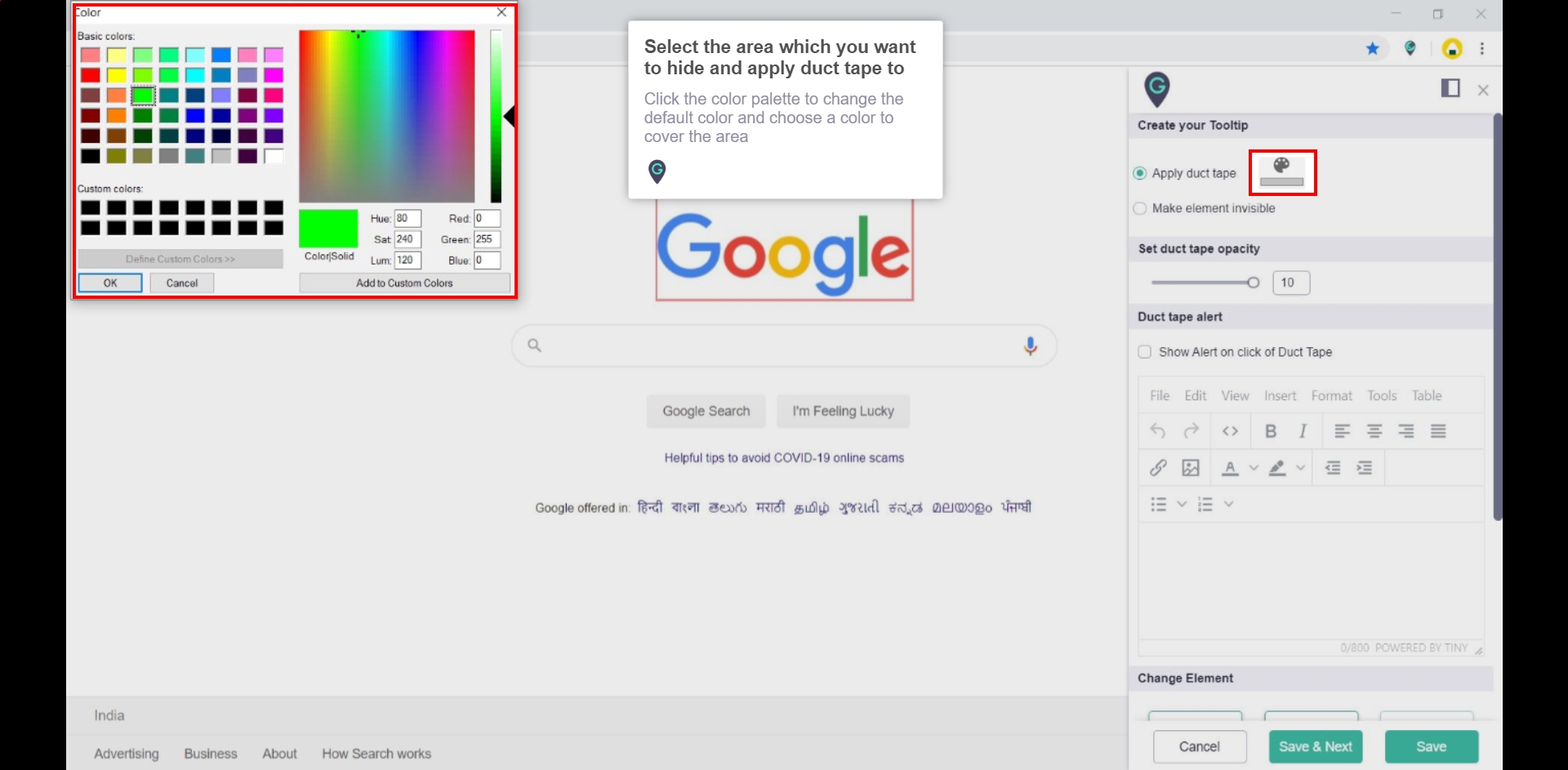1568x770 pixels.
Task: Open the duct tape color palette
Action: click(1281, 172)
